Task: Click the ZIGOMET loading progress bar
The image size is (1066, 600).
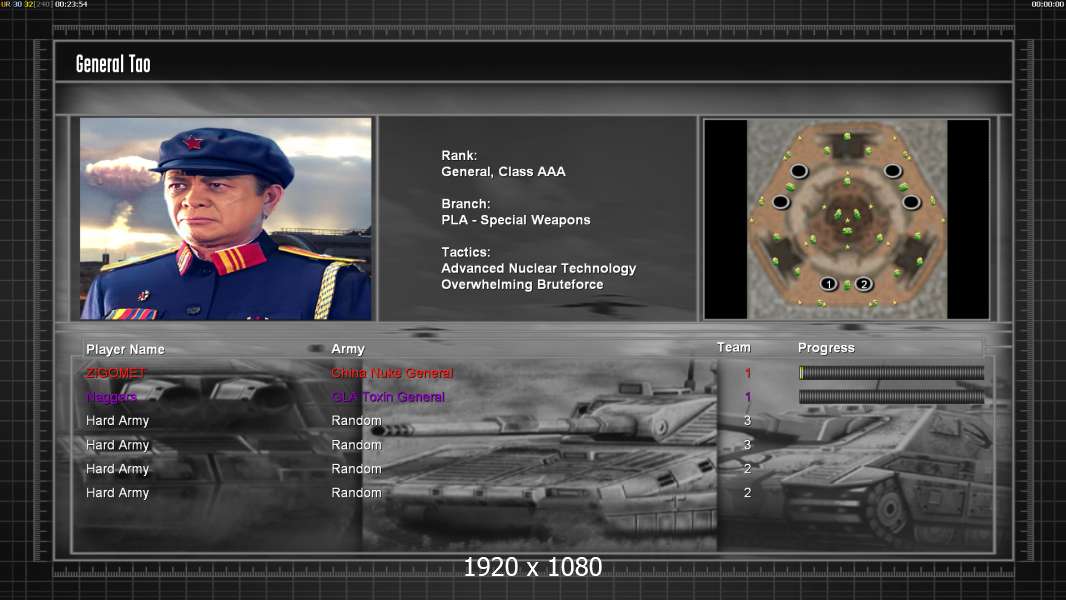Action: (891, 372)
